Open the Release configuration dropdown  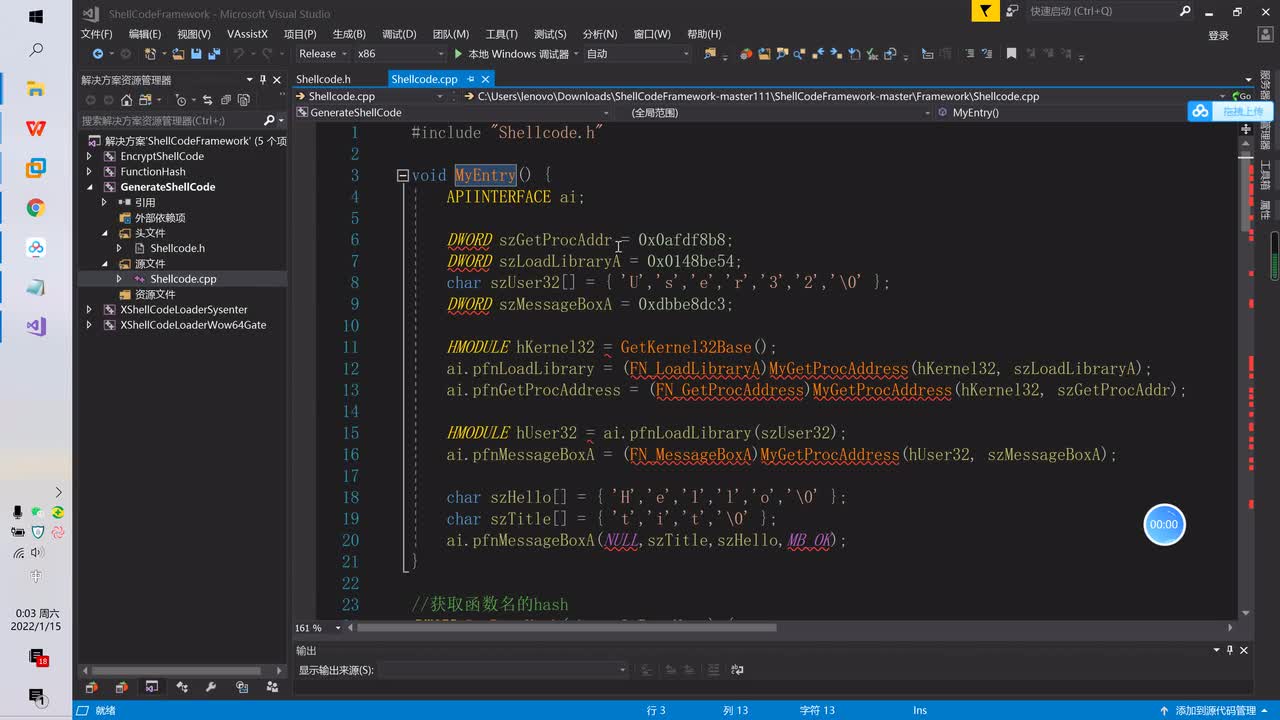pos(322,54)
